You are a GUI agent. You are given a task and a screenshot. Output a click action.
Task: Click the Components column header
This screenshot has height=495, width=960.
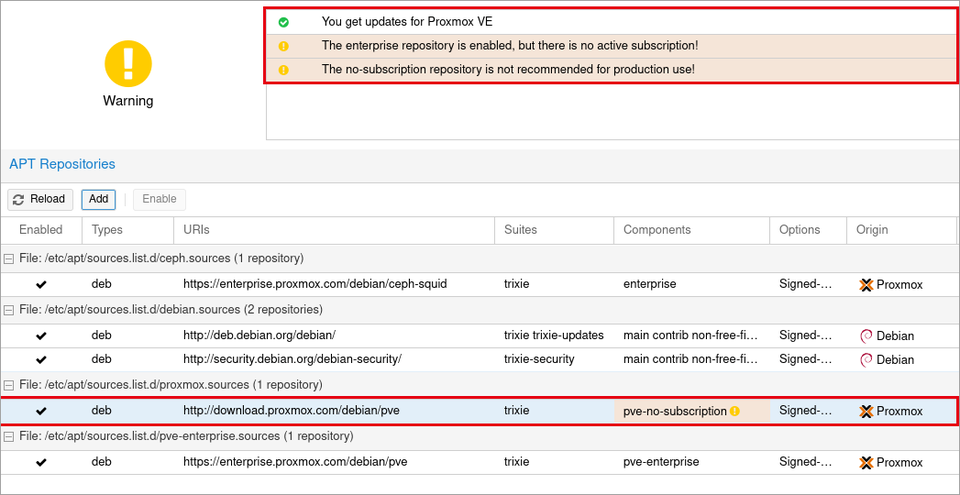pyautogui.click(x=692, y=230)
